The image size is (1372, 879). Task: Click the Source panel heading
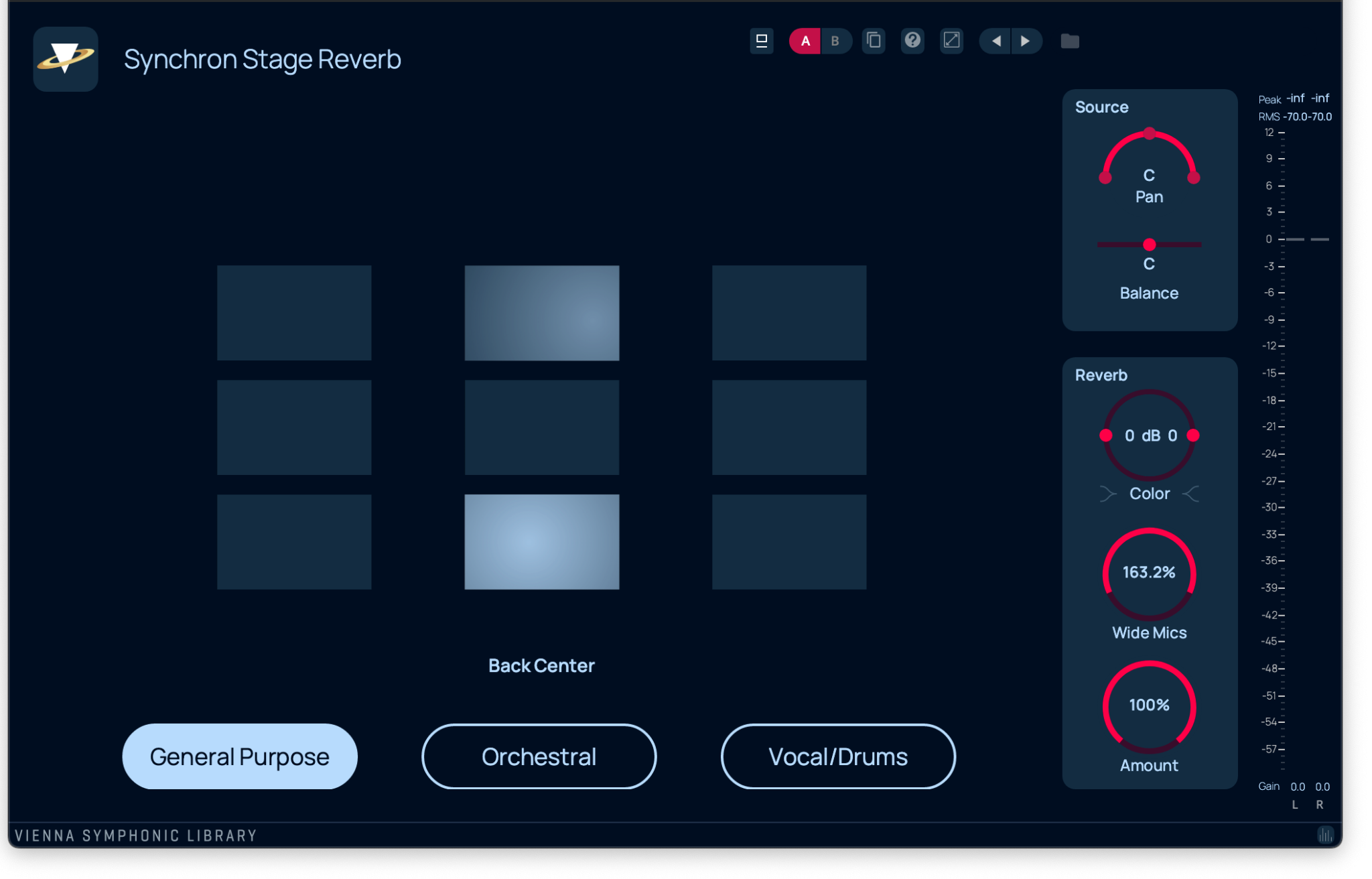(x=1101, y=107)
